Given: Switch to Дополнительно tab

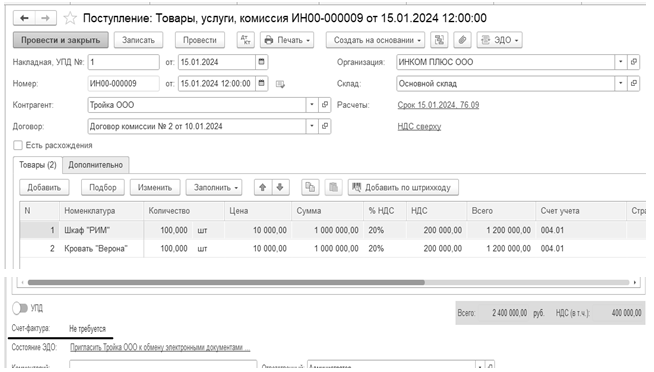Looking at the screenshot, I should [96, 165].
